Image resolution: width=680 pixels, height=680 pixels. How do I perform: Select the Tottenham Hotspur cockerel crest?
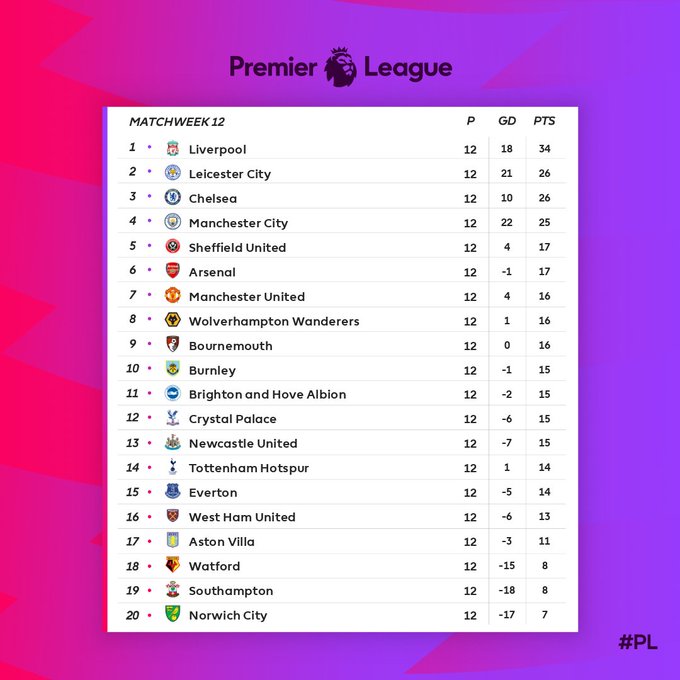tap(173, 467)
